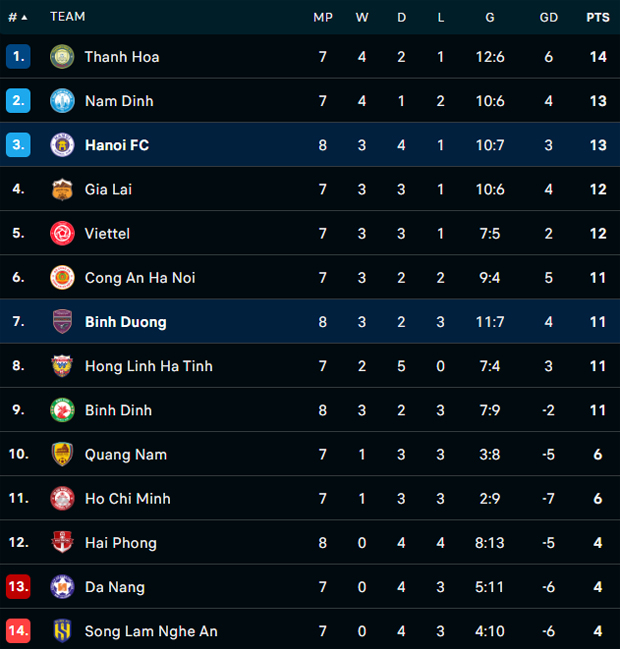Click the Thanh Hoa club crest
This screenshot has width=620, height=649.
62,57
